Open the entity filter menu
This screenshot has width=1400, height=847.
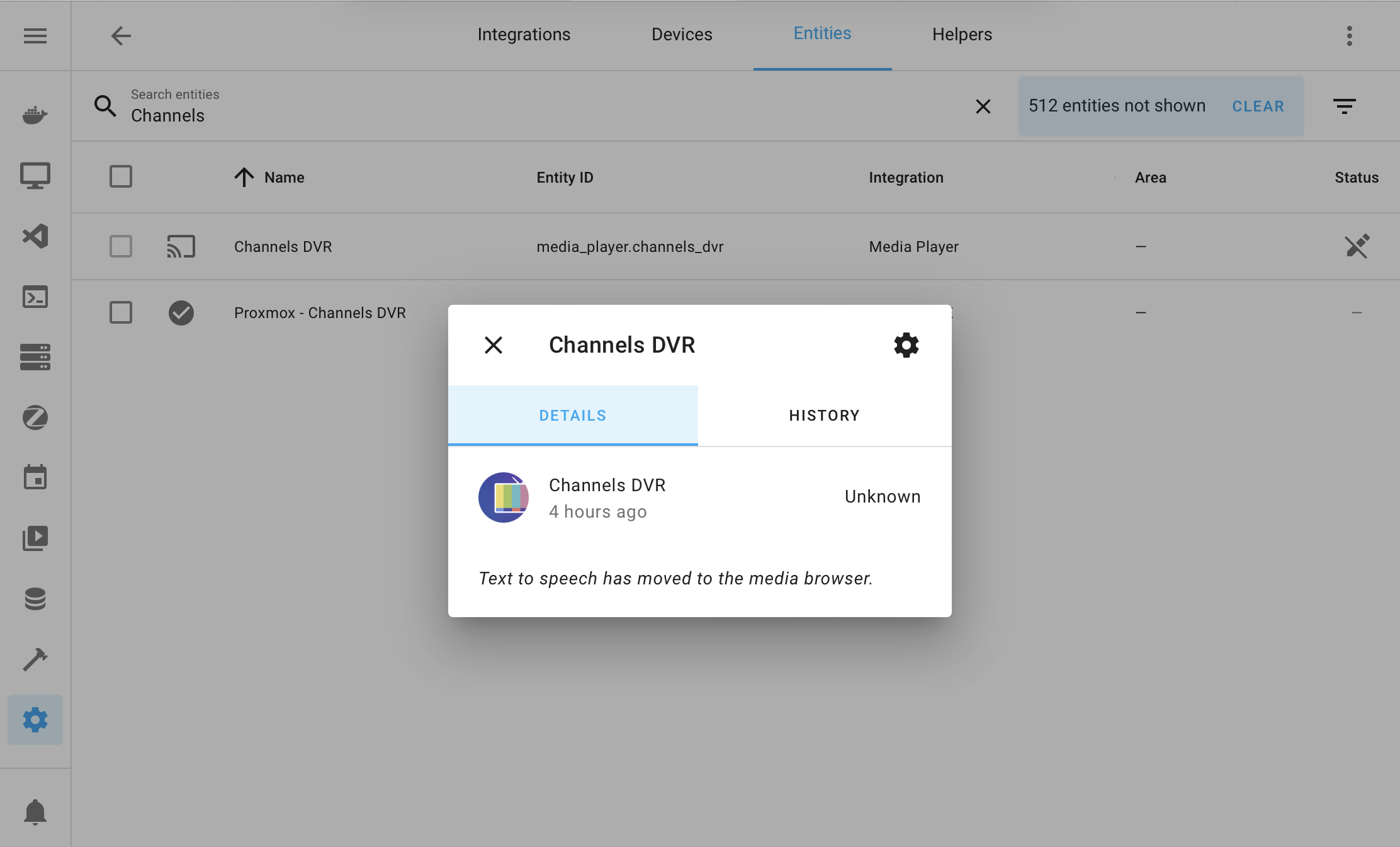(1344, 106)
